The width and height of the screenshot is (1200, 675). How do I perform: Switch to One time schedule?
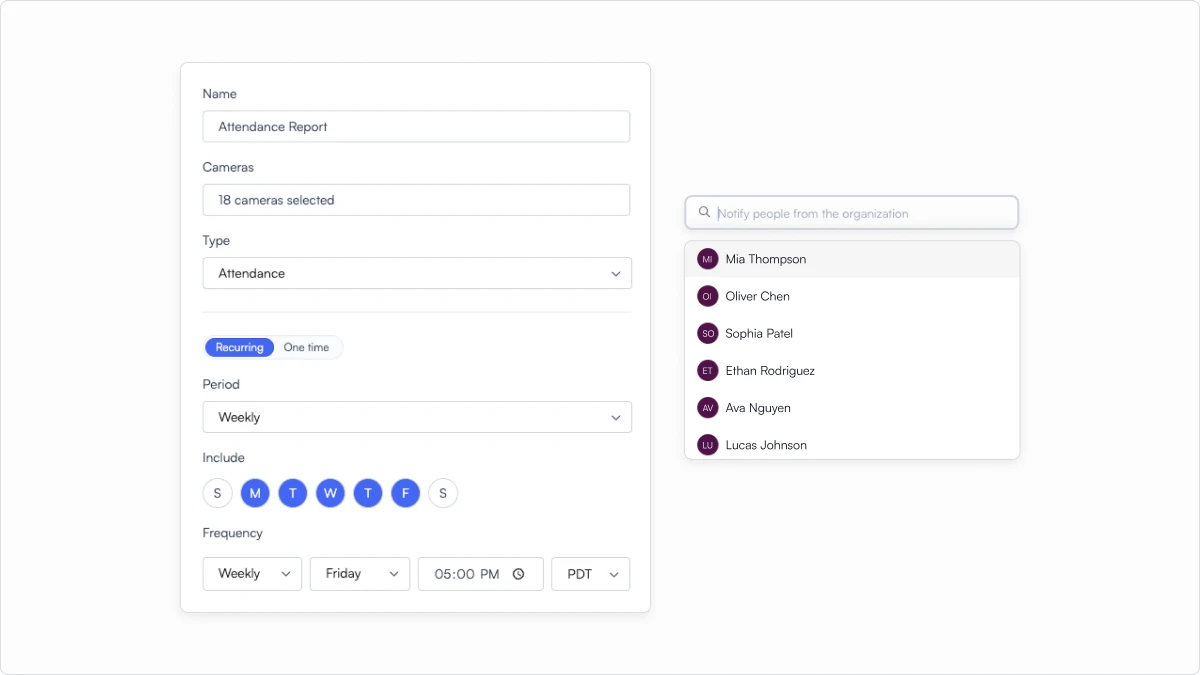(306, 347)
